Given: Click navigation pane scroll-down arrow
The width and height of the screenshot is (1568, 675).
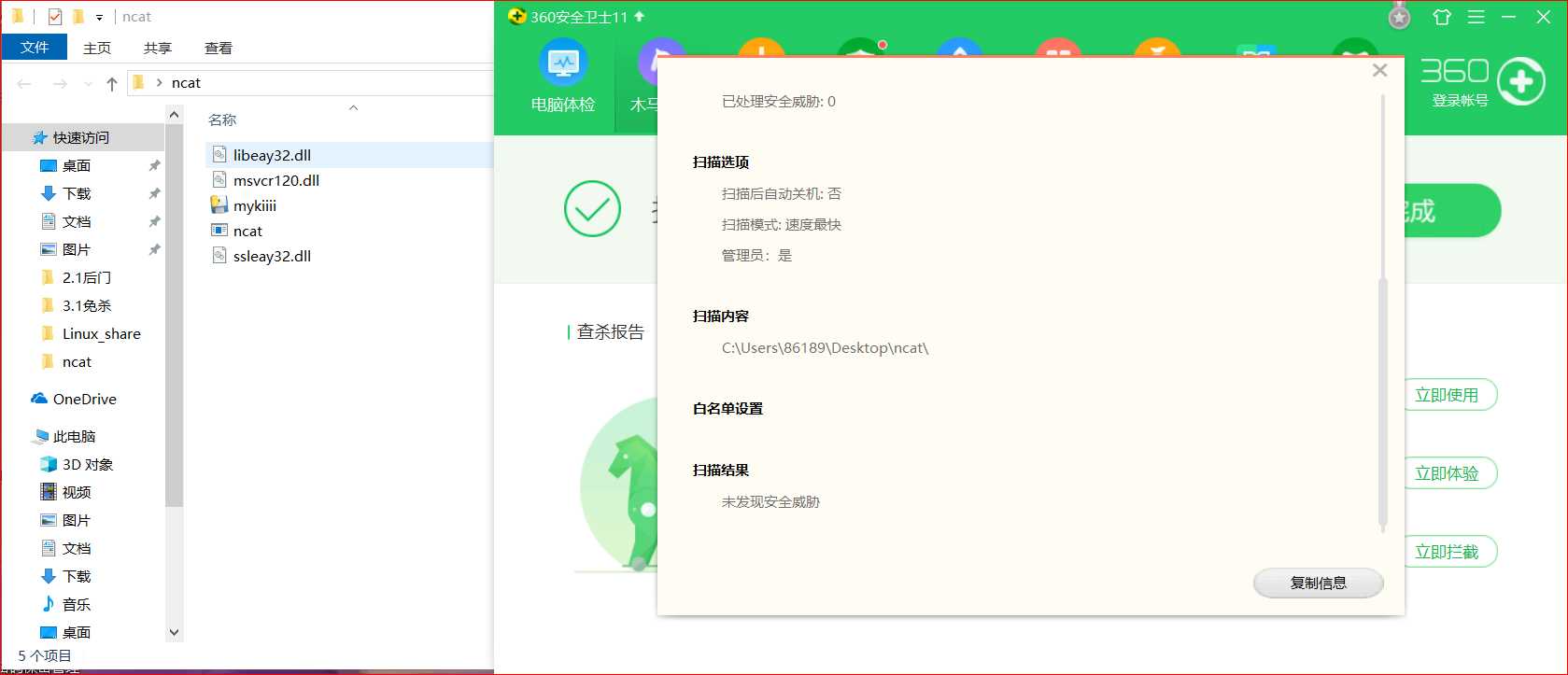Looking at the screenshot, I should tap(174, 632).
